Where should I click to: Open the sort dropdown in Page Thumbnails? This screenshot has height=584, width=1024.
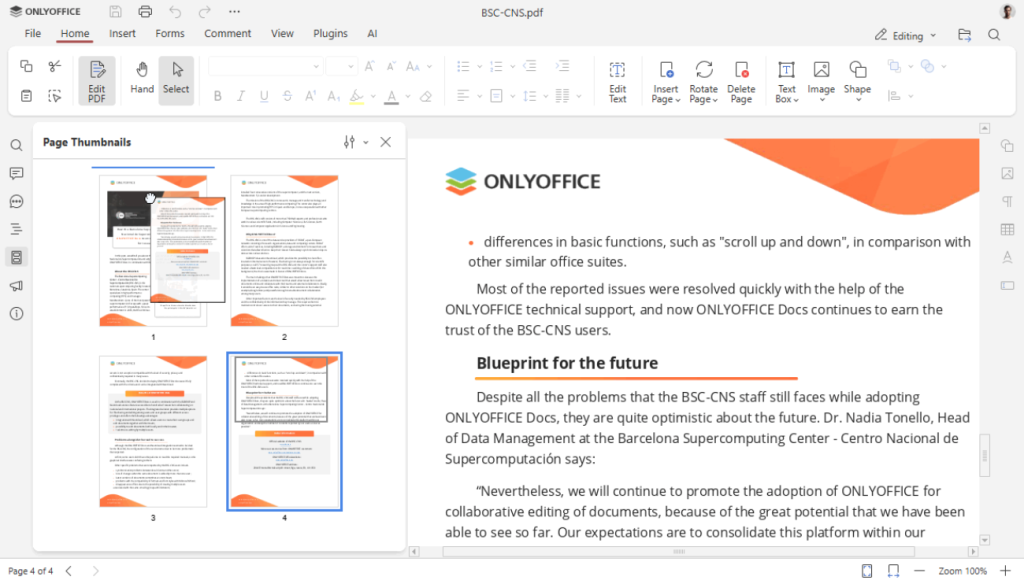[351, 142]
